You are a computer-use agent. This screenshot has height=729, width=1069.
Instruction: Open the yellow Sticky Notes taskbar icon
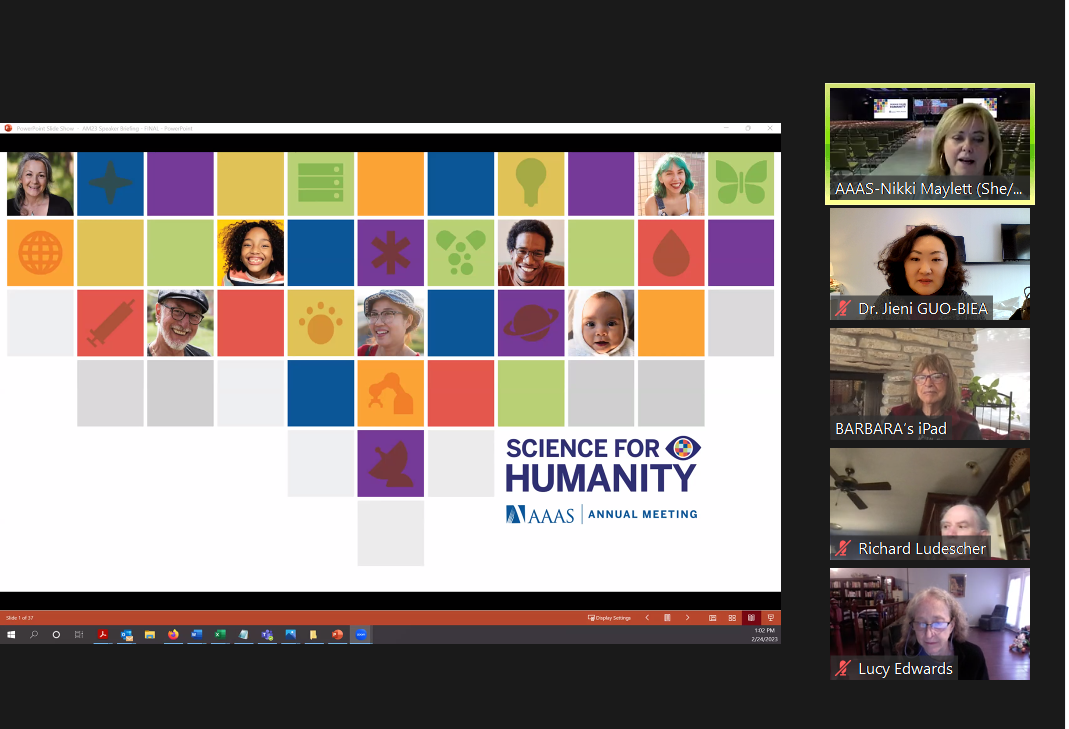[x=314, y=635]
